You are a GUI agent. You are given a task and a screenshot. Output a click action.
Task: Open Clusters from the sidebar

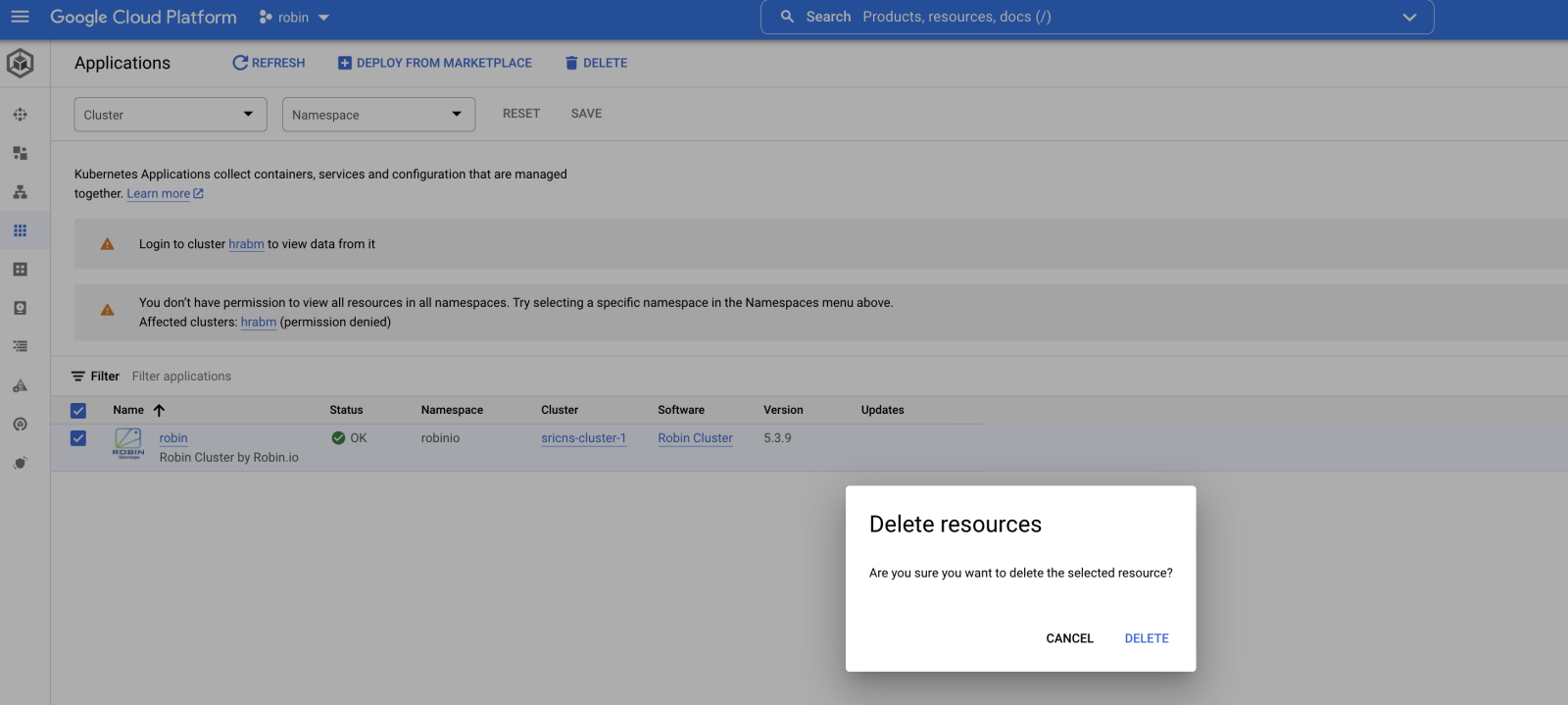point(21,115)
